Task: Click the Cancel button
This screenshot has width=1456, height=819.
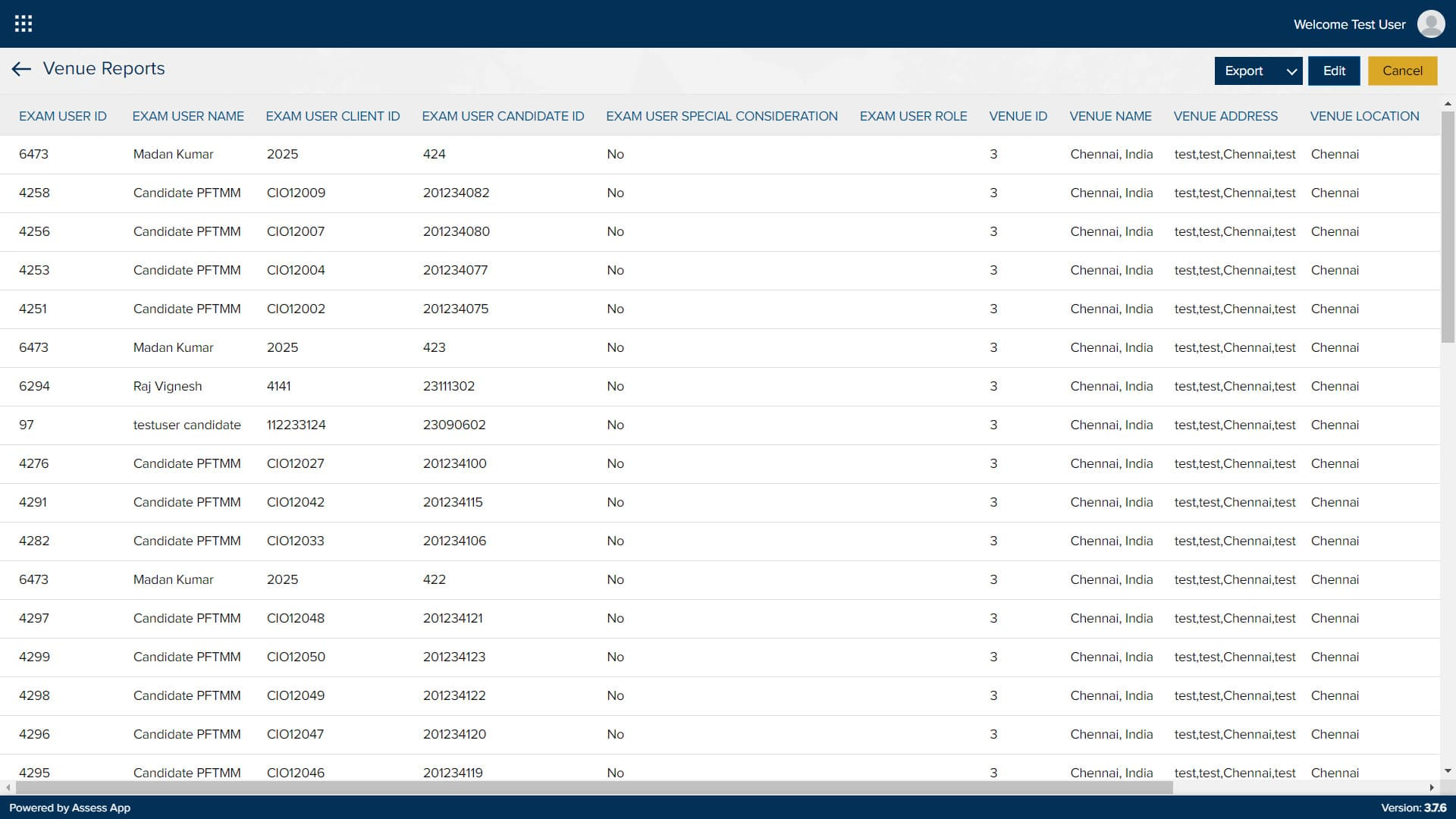Action: pos(1402,71)
